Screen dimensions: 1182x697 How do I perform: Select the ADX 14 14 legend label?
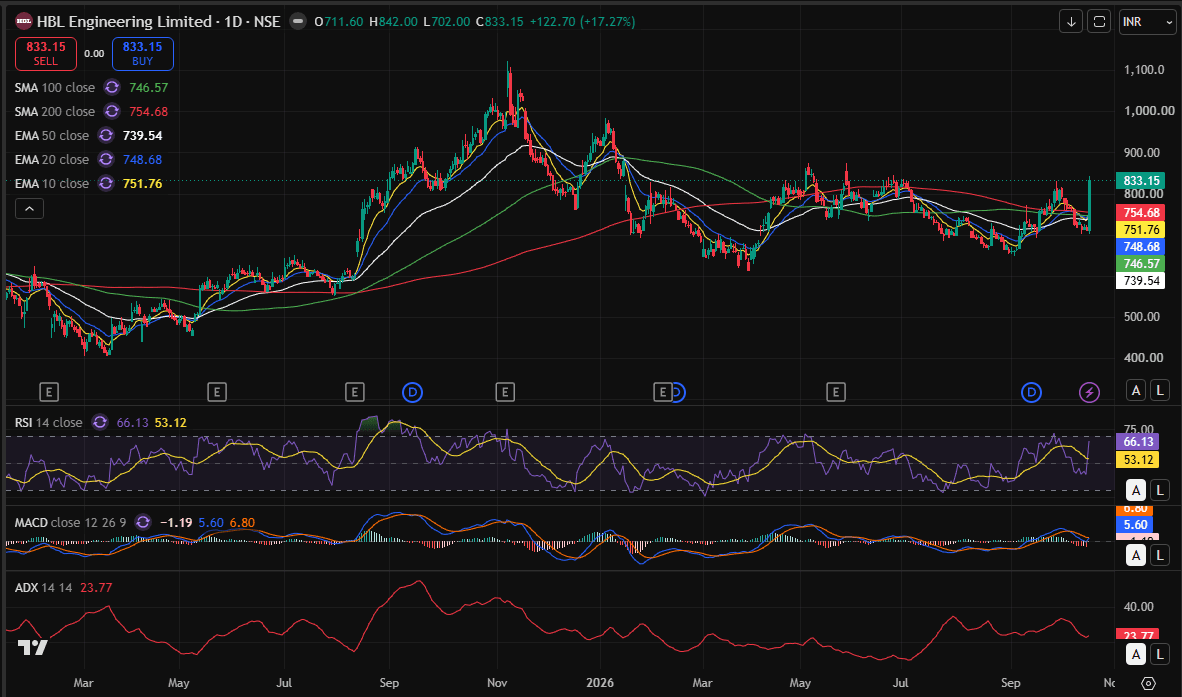43,587
